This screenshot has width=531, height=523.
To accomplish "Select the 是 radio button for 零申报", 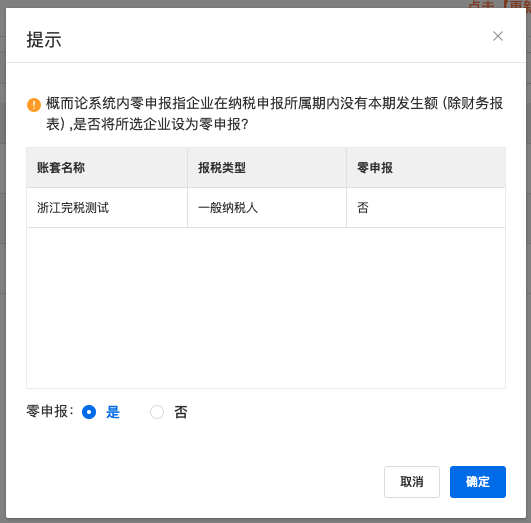I will (89, 412).
